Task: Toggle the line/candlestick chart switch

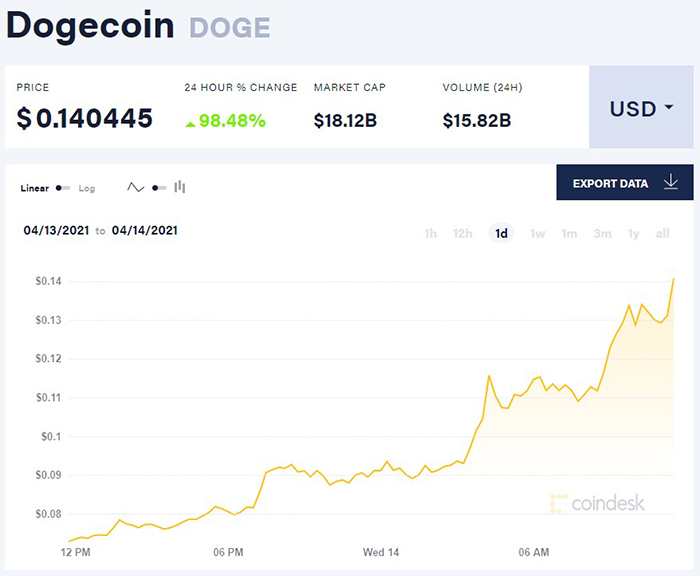Action: coord(159,188)
